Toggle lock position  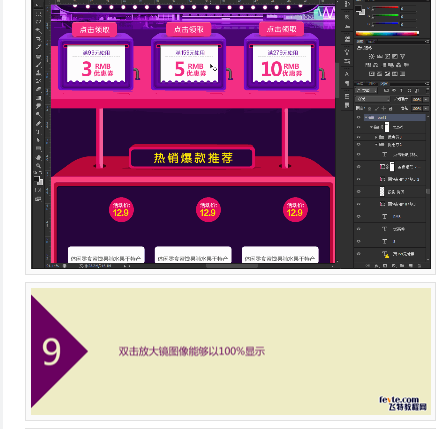(384, 109)
